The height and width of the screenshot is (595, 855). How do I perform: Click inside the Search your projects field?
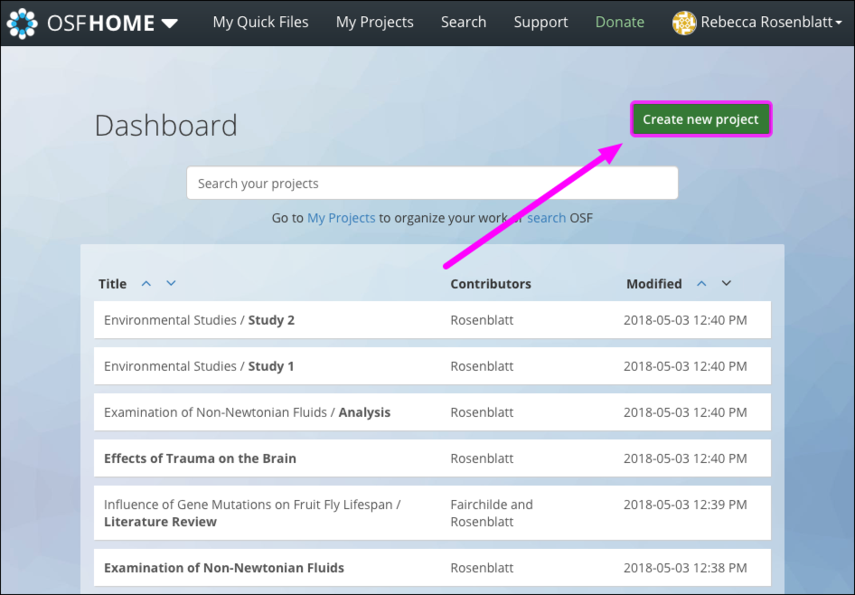[x=432, y=182]
